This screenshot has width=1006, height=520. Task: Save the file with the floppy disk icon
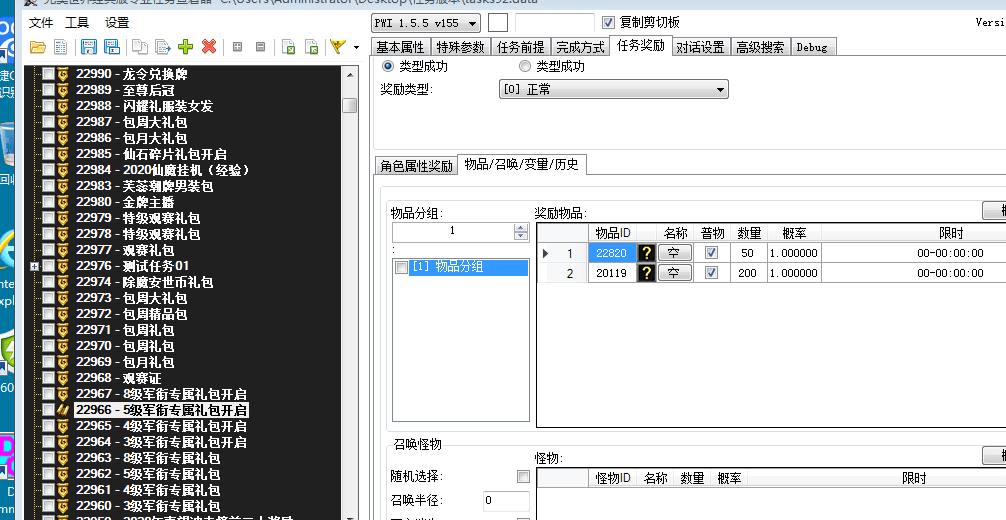[89, 47]
